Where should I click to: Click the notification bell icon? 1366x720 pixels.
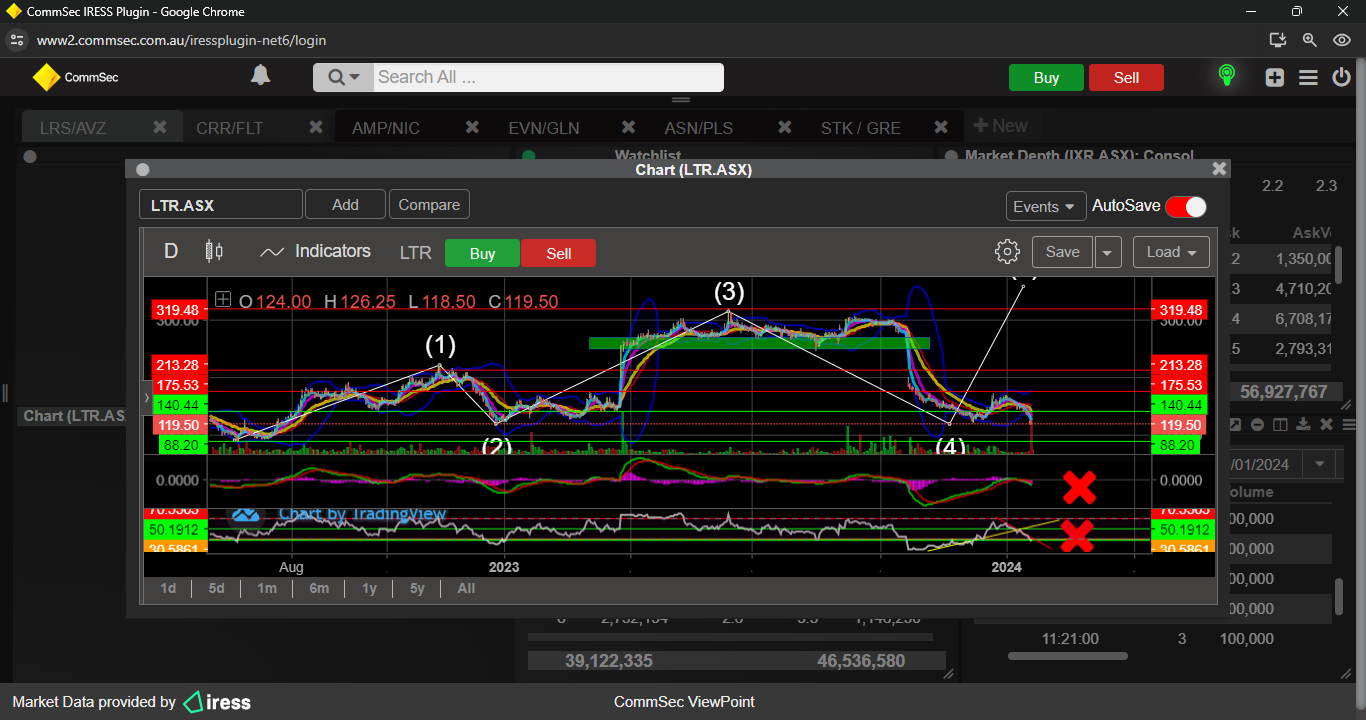260,76
